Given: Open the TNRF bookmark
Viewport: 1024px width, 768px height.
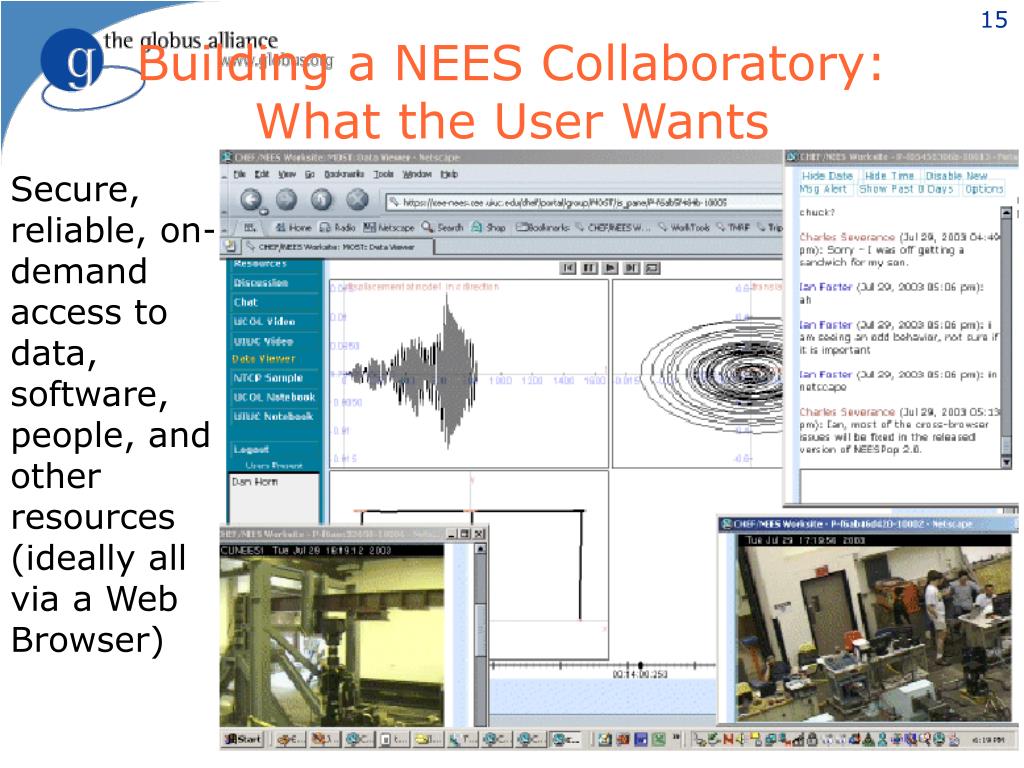Looking at the screenshot, I should [x=733, y=227].
